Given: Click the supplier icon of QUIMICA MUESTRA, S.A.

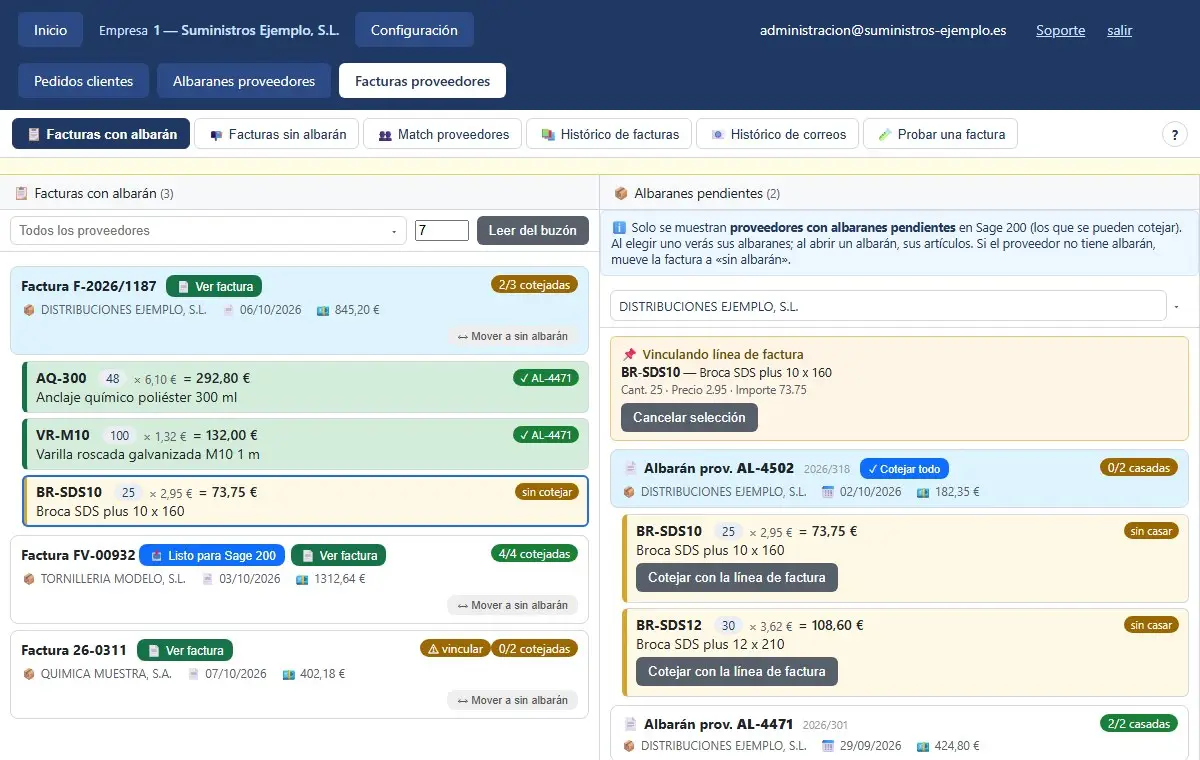Looking at the screenshot, I should [29, 674].
